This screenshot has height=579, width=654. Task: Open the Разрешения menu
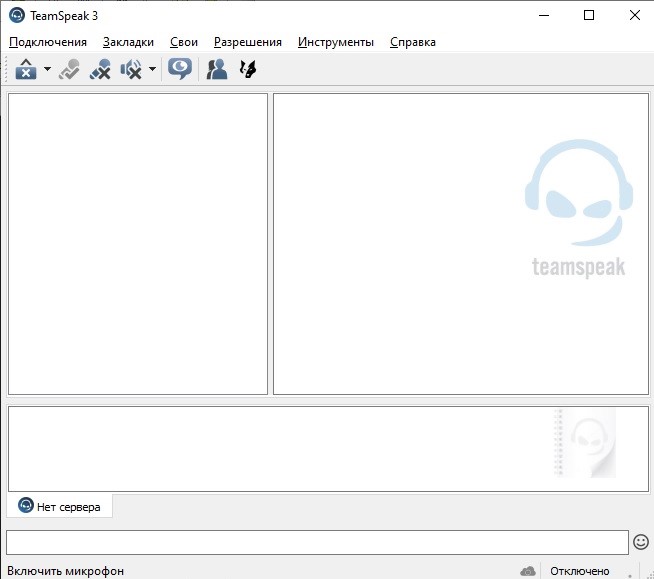248,42
